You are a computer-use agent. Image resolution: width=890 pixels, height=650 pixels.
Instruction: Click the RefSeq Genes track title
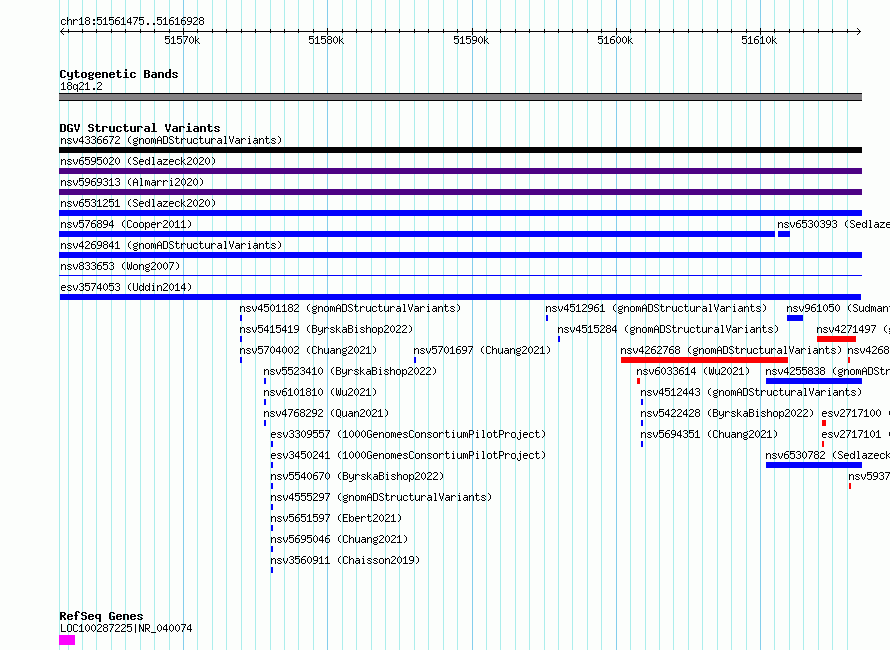point(101,616)
